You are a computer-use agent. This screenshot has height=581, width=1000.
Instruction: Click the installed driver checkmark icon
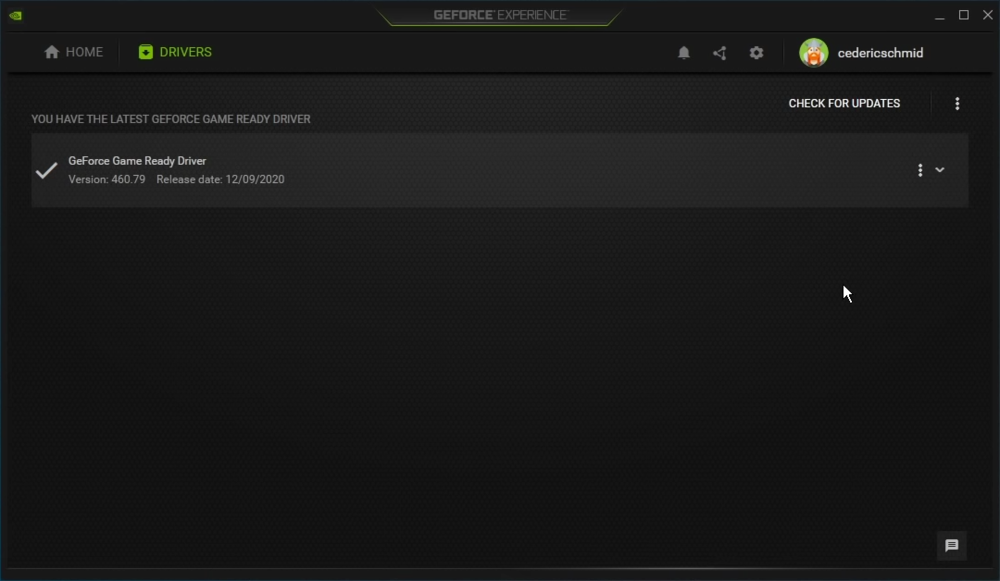point(47,170)
